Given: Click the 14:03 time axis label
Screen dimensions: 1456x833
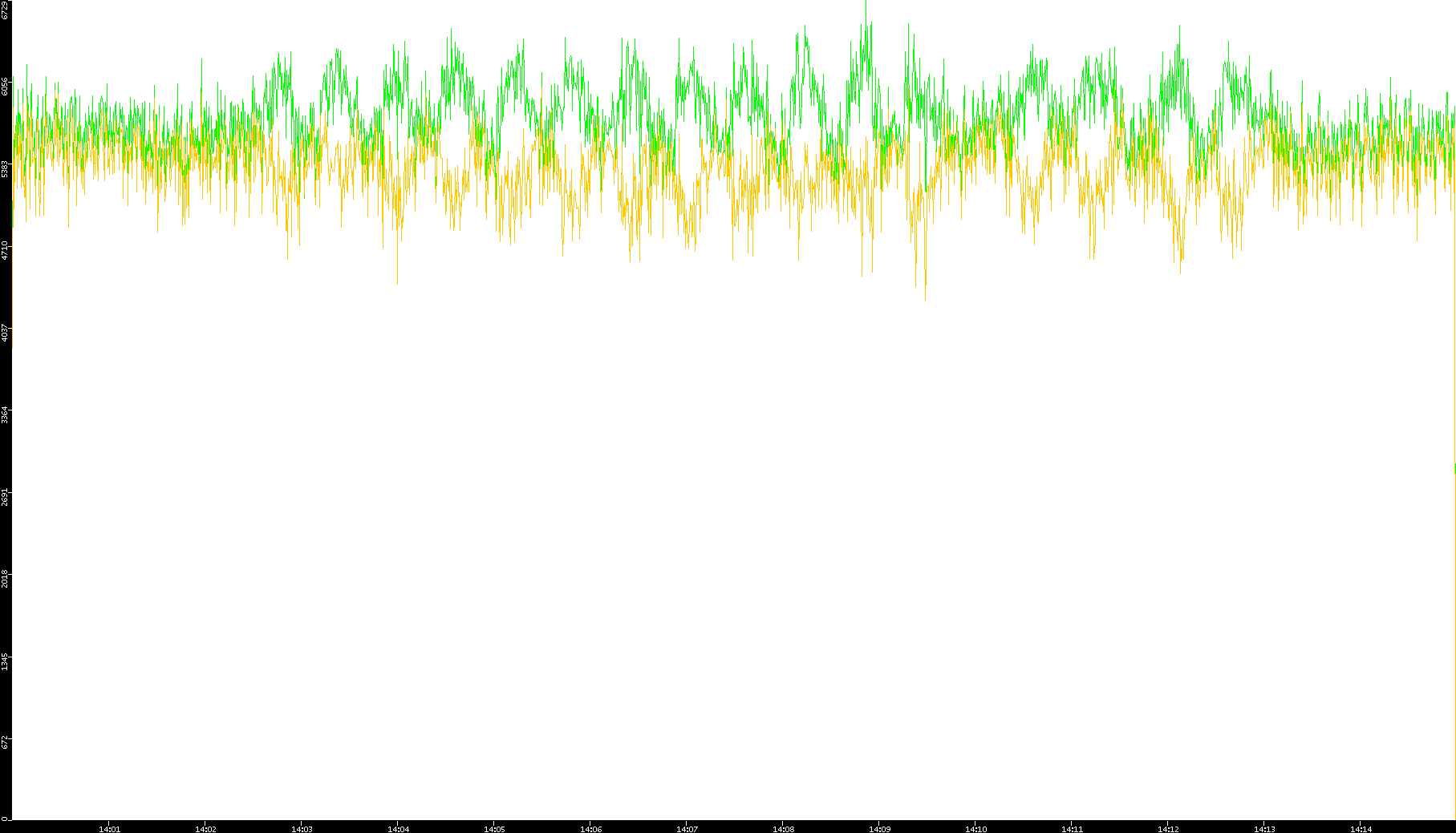Looking at the screenshot, I should 302,829.
